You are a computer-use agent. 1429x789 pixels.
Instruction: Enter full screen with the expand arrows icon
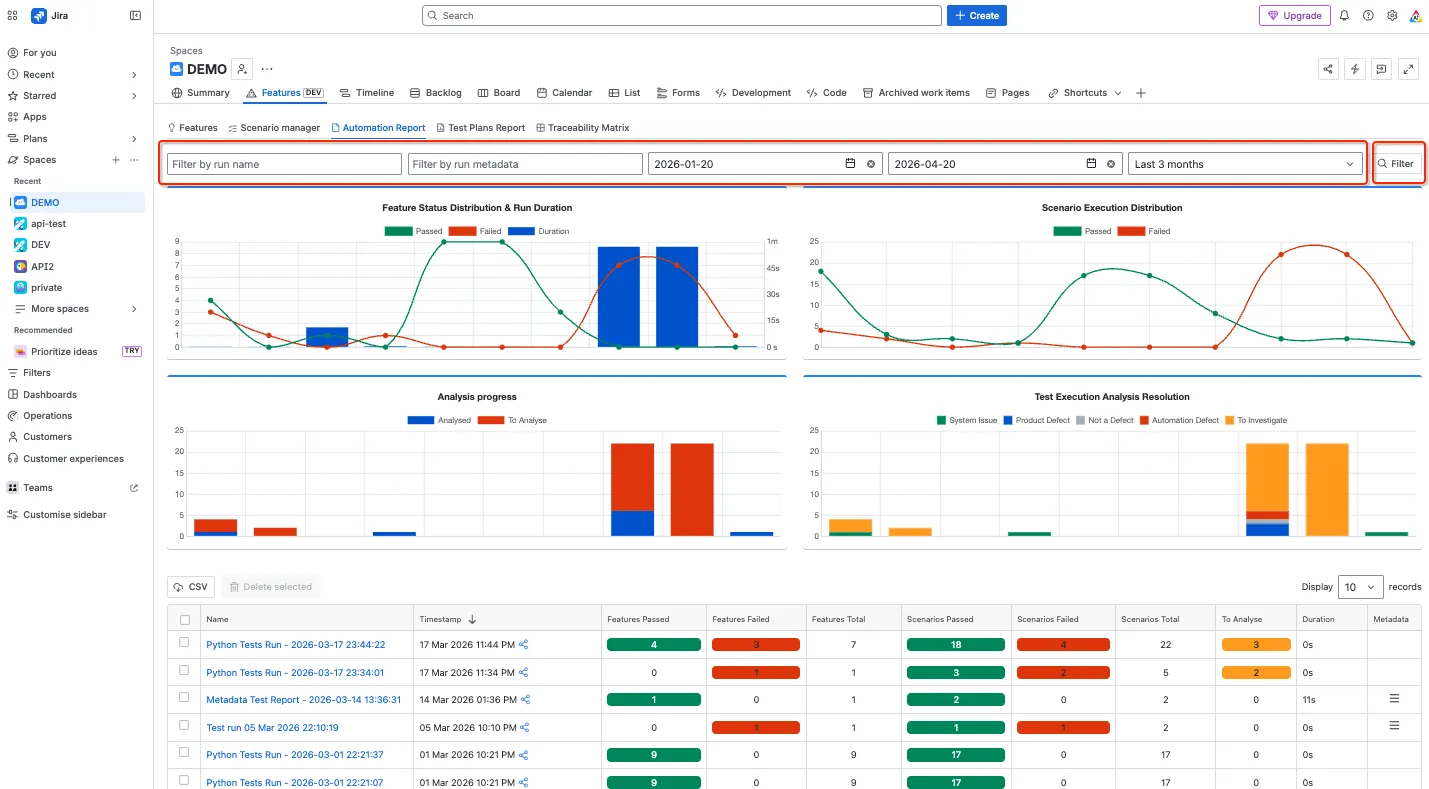[1408, 69]
